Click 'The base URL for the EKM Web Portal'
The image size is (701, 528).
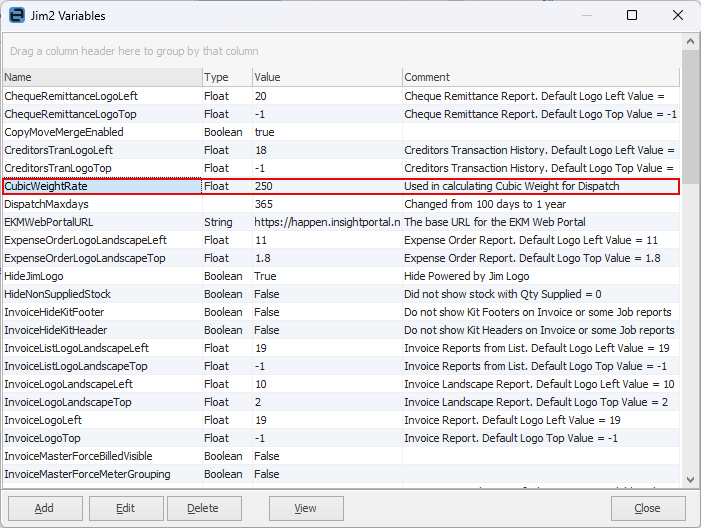click(x=495, y=222)
